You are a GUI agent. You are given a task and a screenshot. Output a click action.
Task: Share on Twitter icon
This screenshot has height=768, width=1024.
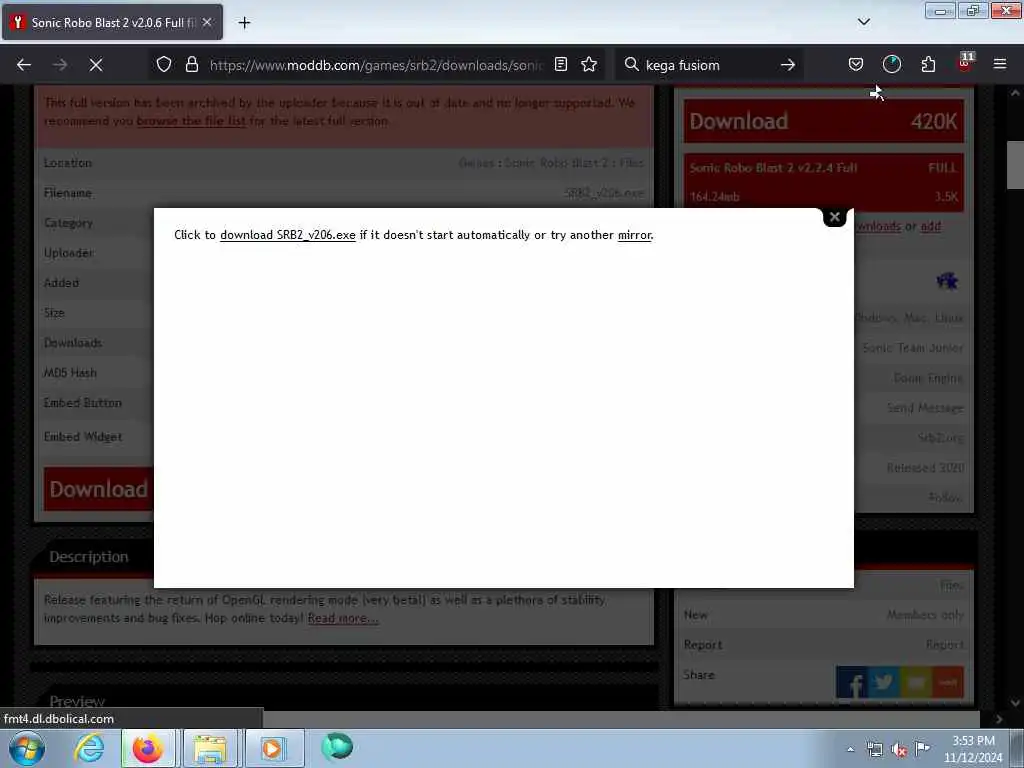884,682
